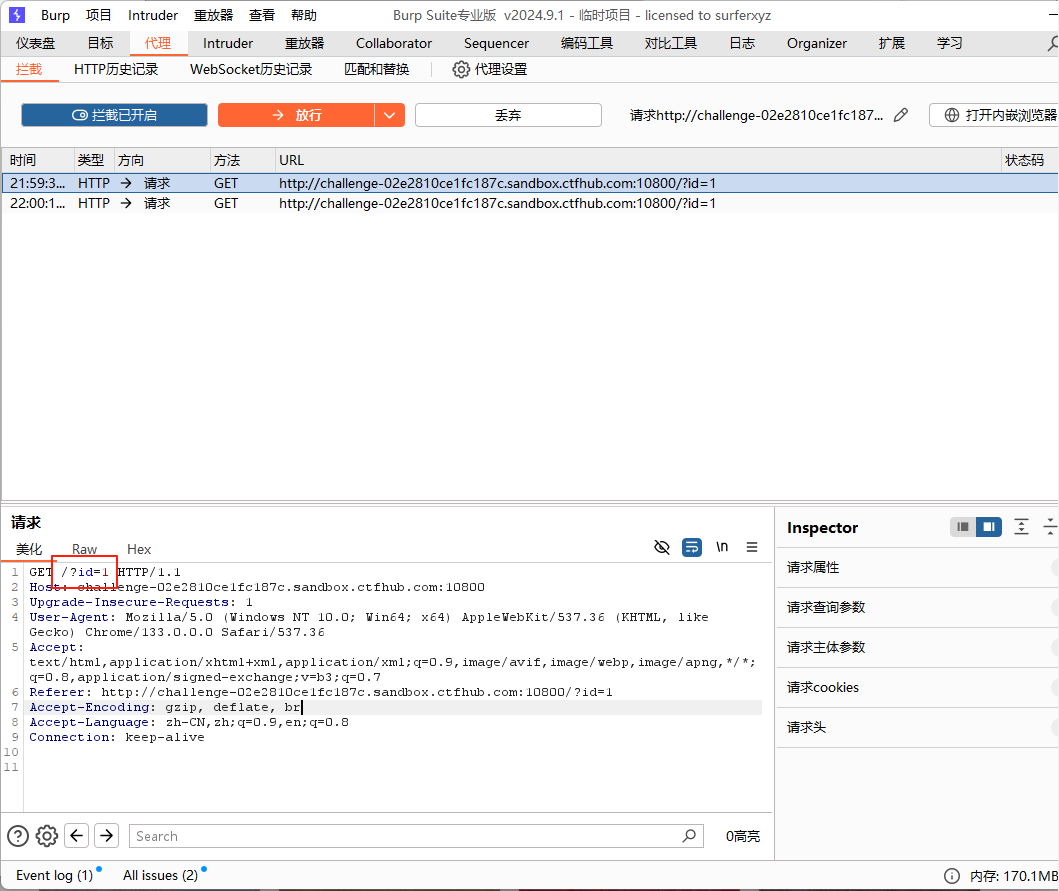Viewport: 1059px width, 891px height.
Task: Select intercepted request row at 21:59:3...
Action: 530,183
